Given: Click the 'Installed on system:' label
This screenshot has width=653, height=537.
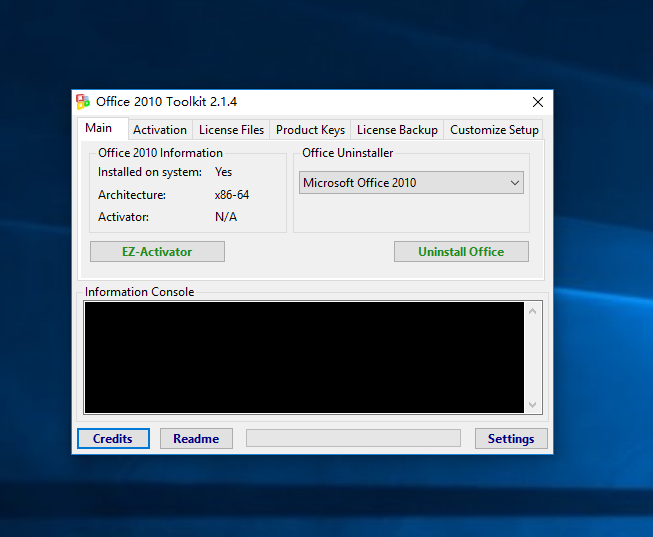Looking at the screenshot, I should tap(150, 172).
